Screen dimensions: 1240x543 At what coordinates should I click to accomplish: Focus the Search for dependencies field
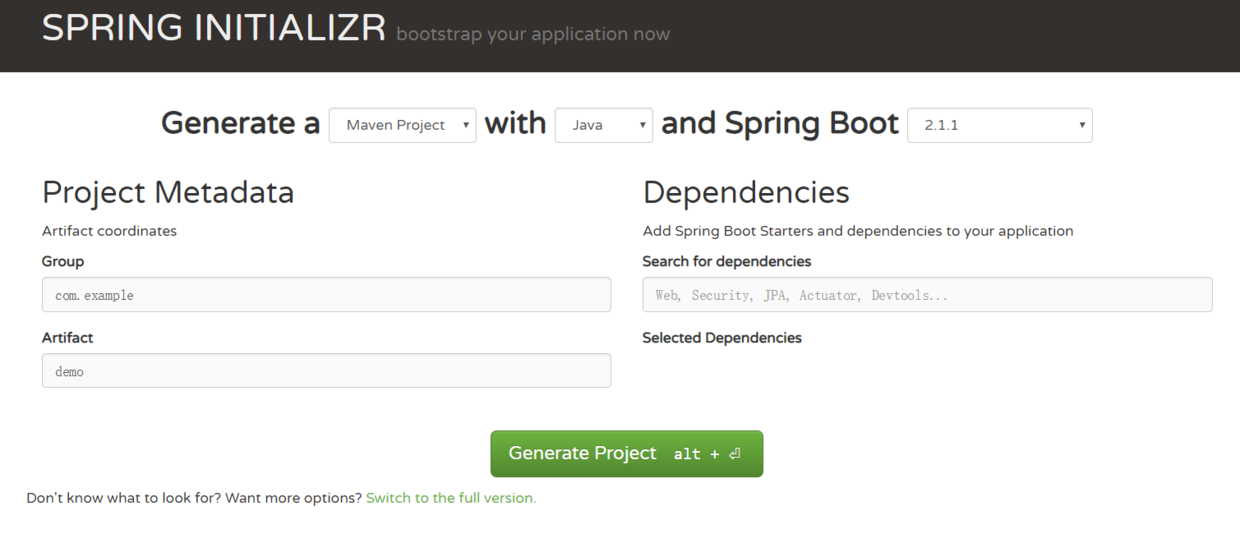click(x=927, y=295)
